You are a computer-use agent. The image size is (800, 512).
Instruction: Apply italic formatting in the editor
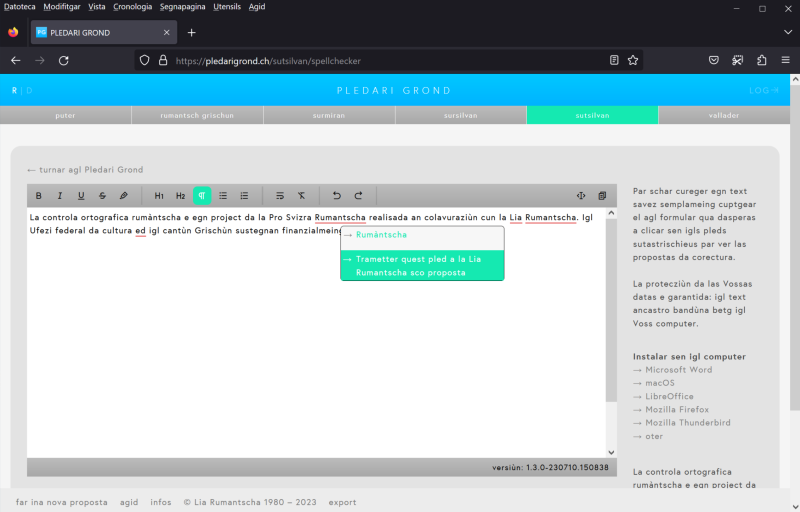point(60,196)
